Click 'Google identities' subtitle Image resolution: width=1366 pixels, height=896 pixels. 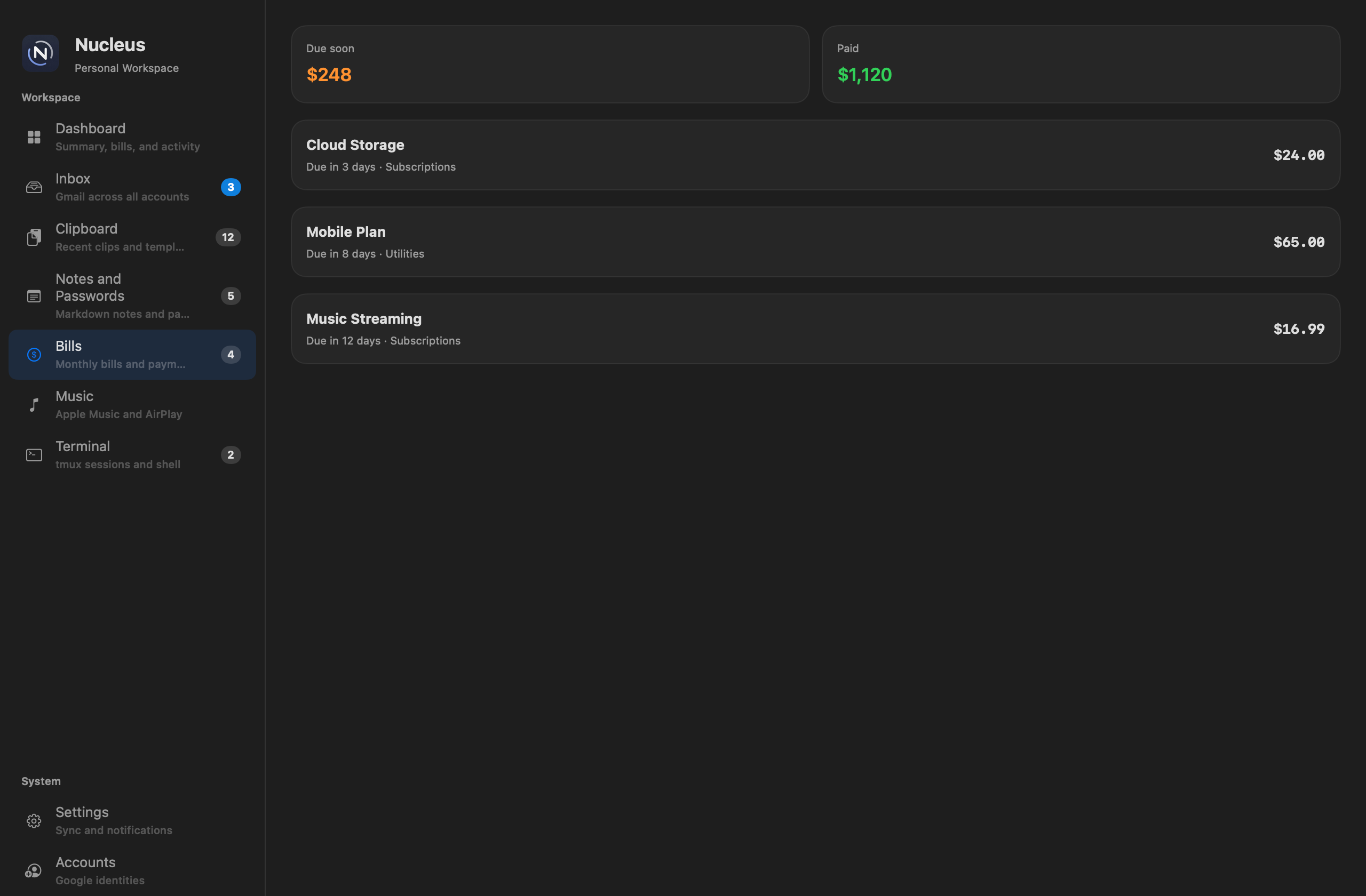(100, 880)
